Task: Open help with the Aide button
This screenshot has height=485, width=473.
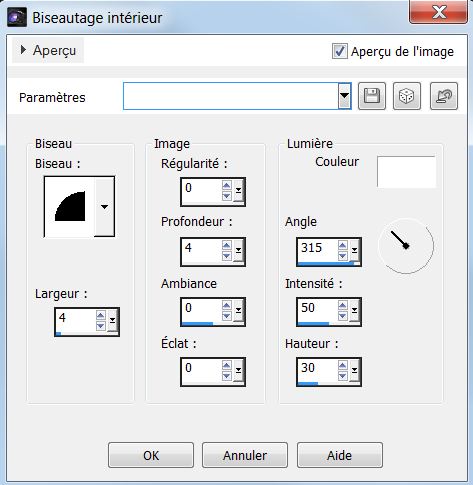Action: pos(340,455)
